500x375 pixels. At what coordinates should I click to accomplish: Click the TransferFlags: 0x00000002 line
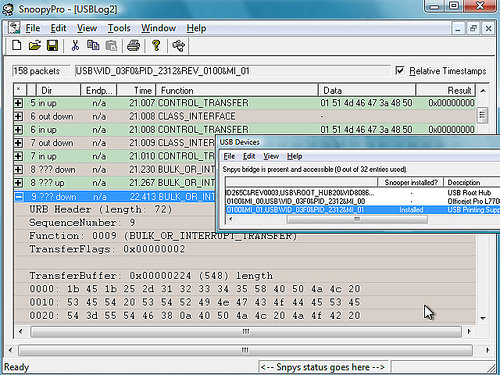coord(107,249)
